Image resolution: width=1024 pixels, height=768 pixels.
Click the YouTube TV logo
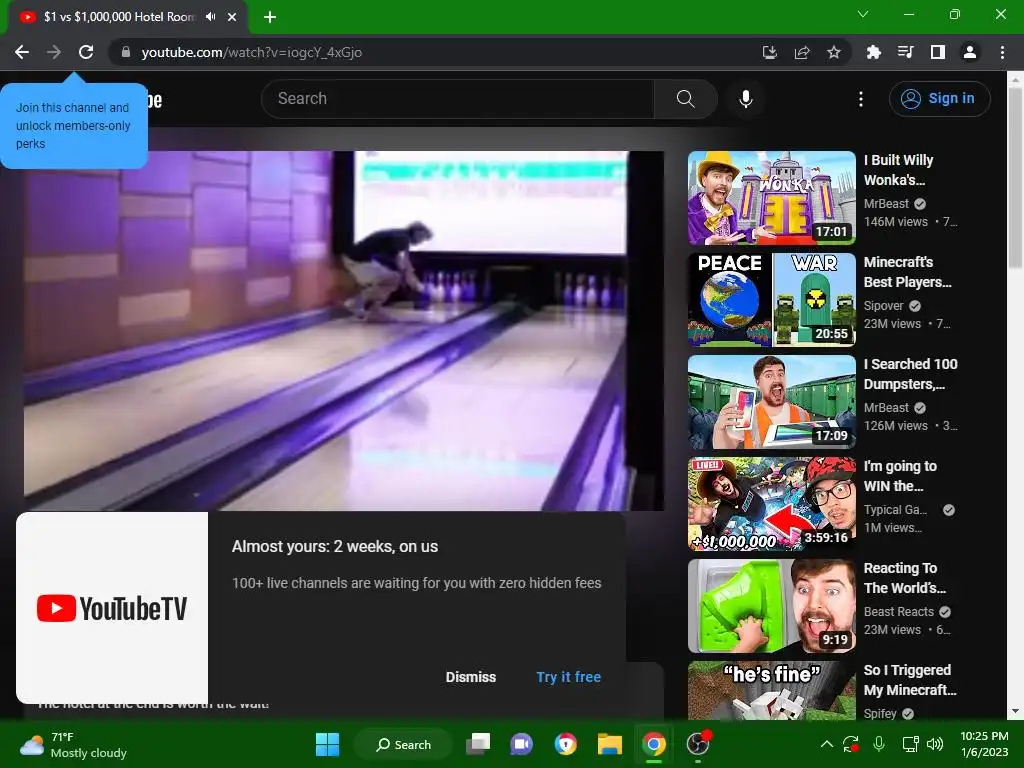[x=112, y=608]
